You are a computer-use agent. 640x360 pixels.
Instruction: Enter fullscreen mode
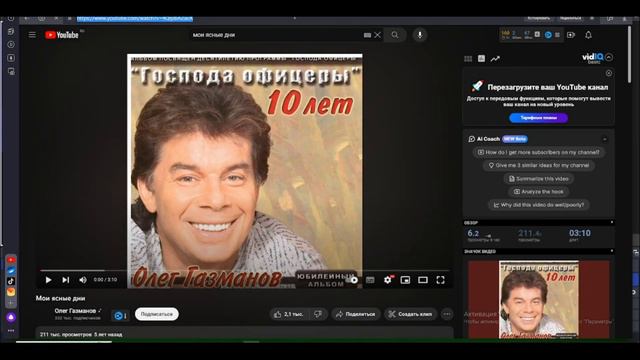coord(440,280)
